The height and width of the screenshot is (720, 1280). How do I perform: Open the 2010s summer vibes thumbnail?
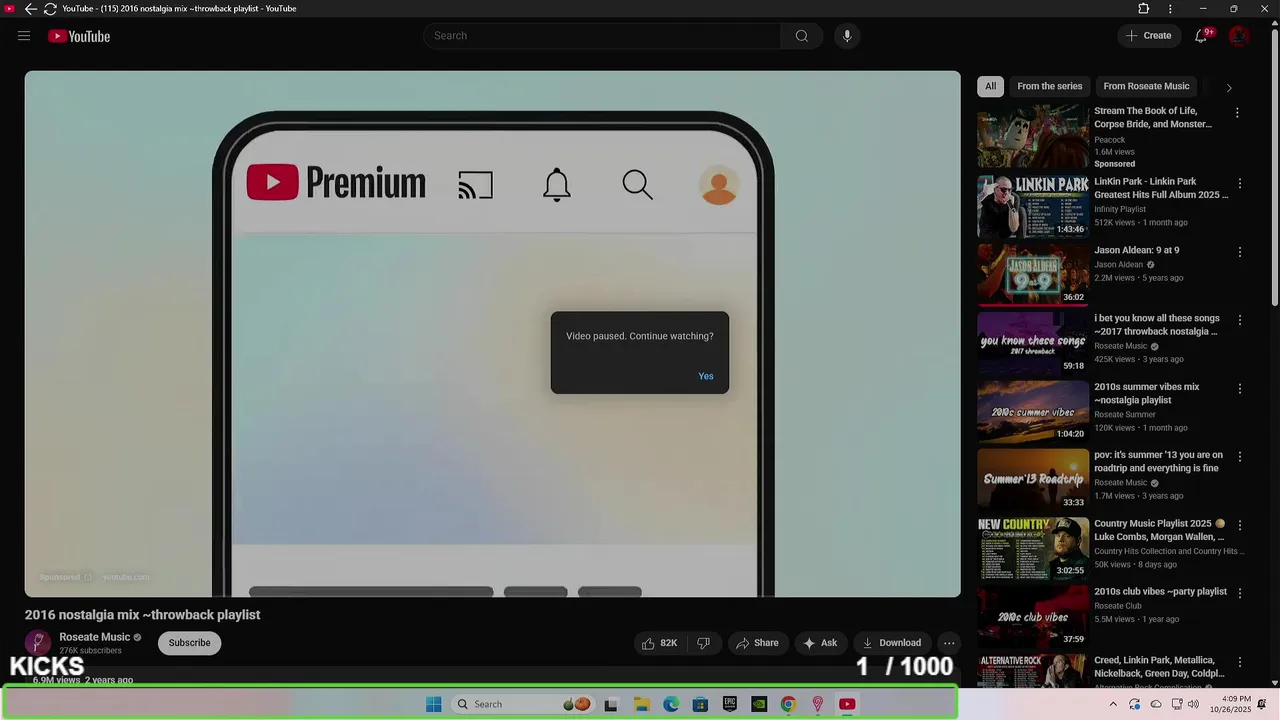(1033, 411)
